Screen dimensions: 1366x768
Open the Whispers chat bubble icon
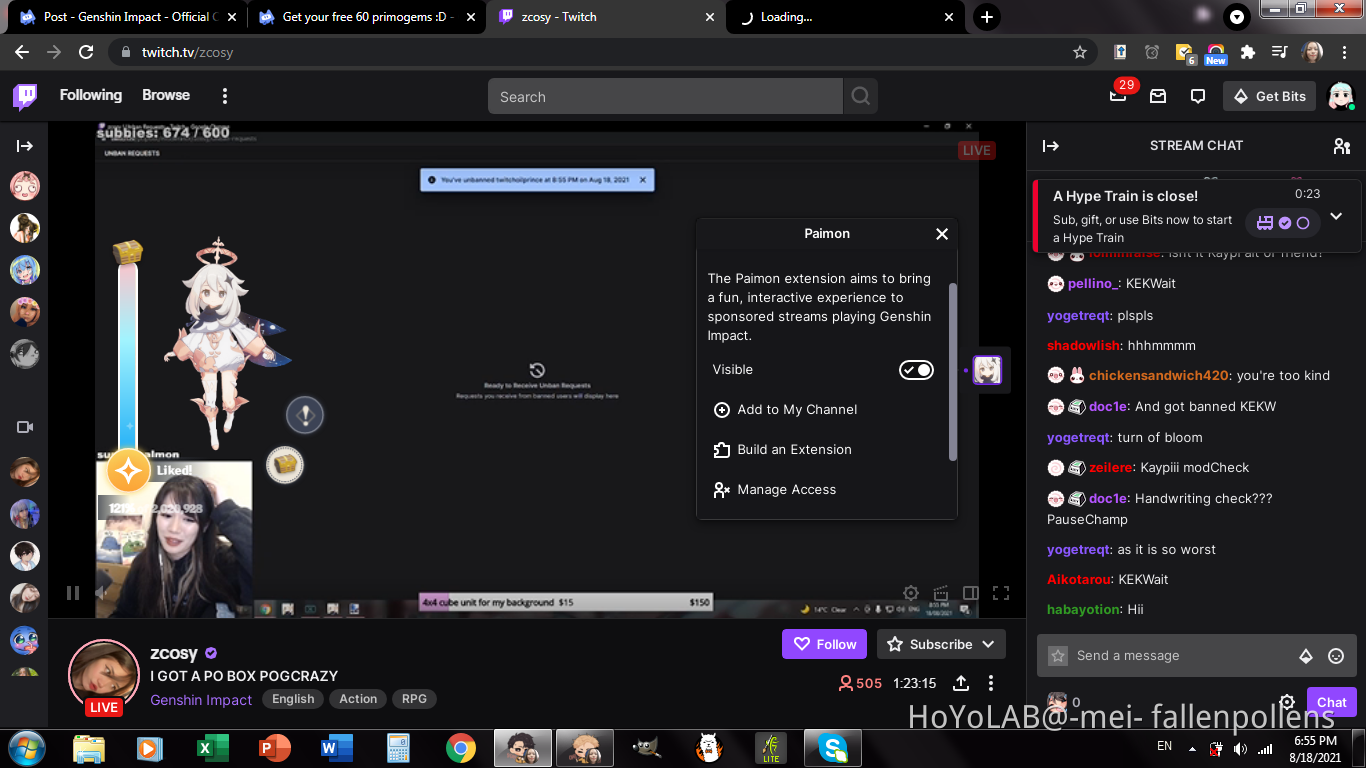pyautogui.click(x=1198, y=96)
